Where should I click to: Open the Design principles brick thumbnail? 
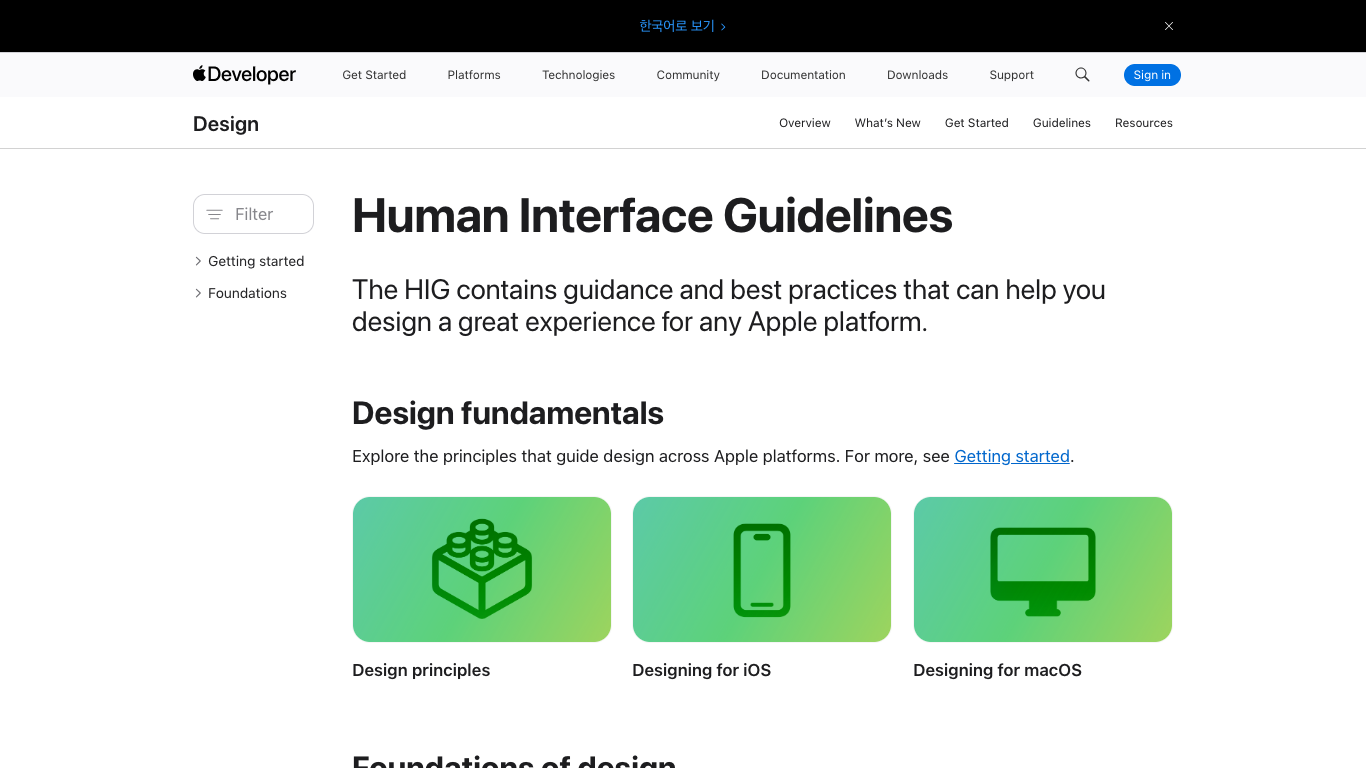(x=482, y=569)
